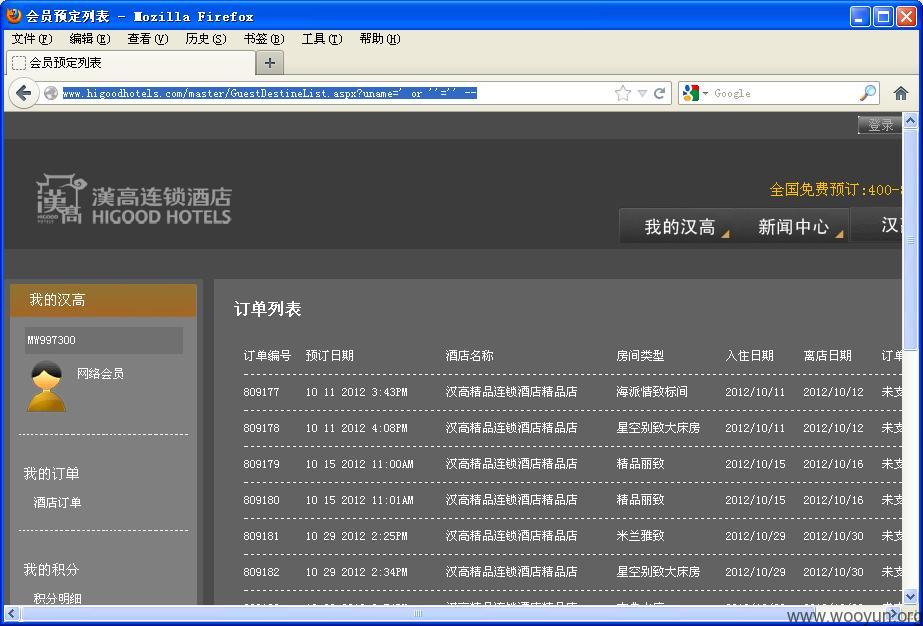This screenshot has height=626, width=923.
Task: Click the Higood Hotels logo
Action: 134,198
